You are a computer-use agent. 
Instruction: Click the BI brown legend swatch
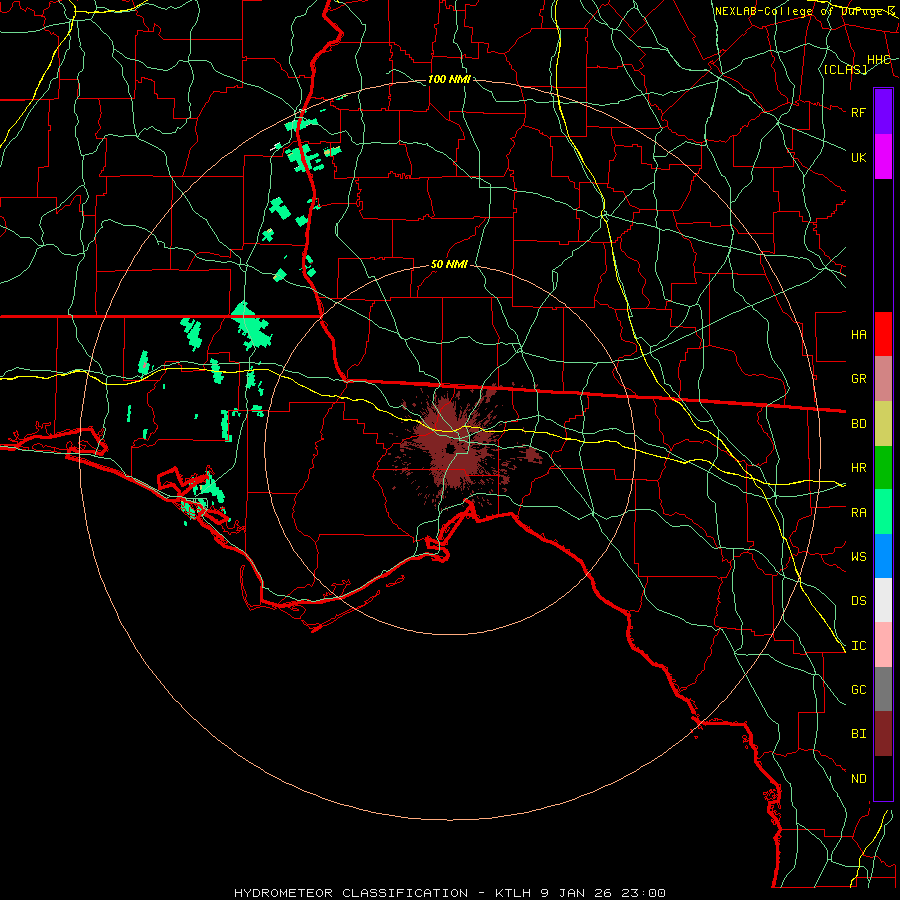(883, 734)
